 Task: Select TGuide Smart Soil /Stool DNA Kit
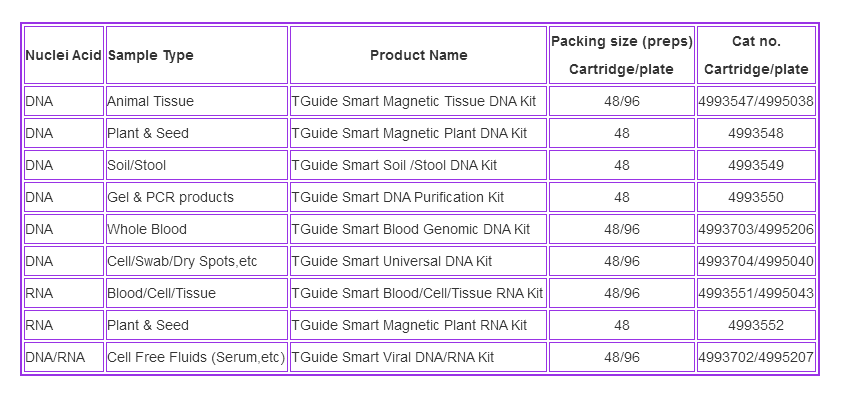pyautogui.click(x=418, y=165)
